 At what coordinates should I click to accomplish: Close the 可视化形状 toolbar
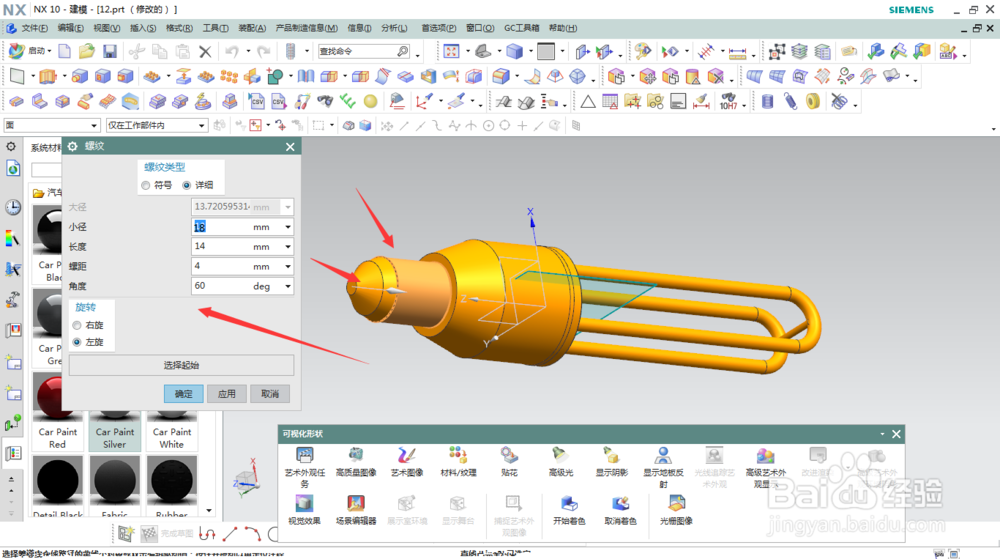(896, 434)
